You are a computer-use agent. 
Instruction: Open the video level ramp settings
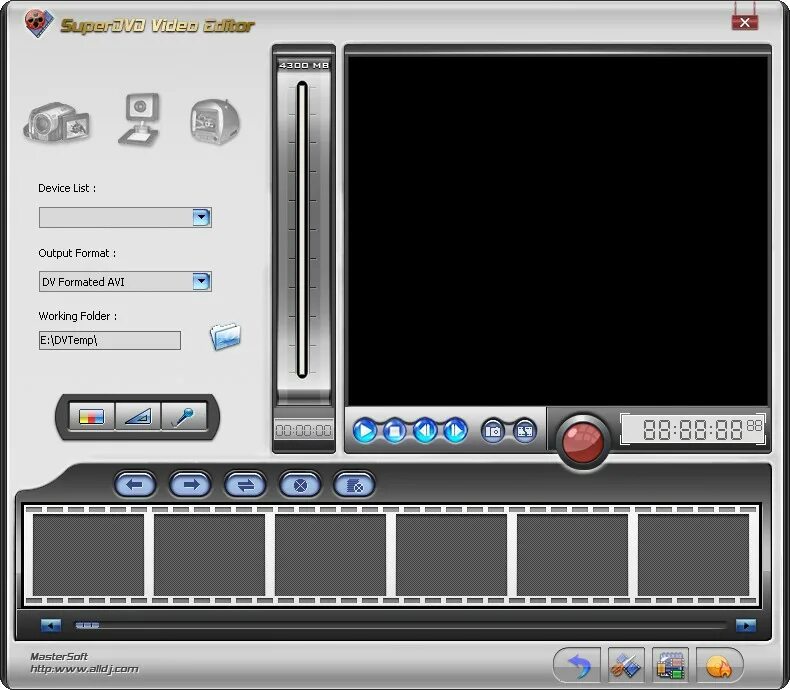(138, 417)
